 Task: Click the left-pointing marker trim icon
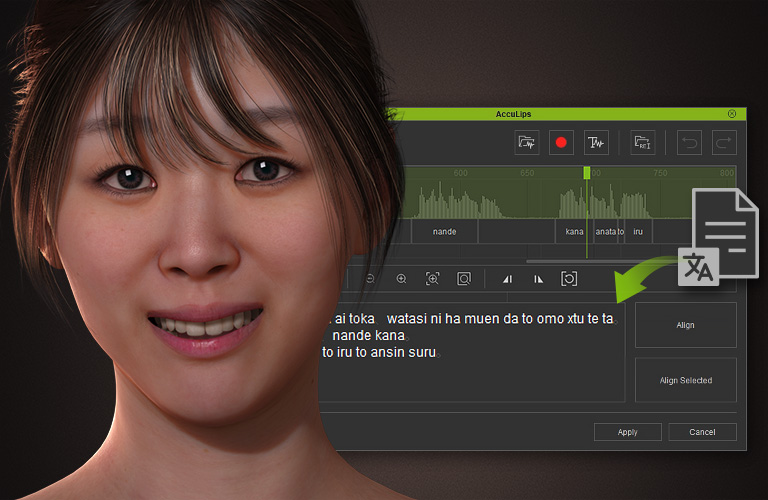[507, 279]
